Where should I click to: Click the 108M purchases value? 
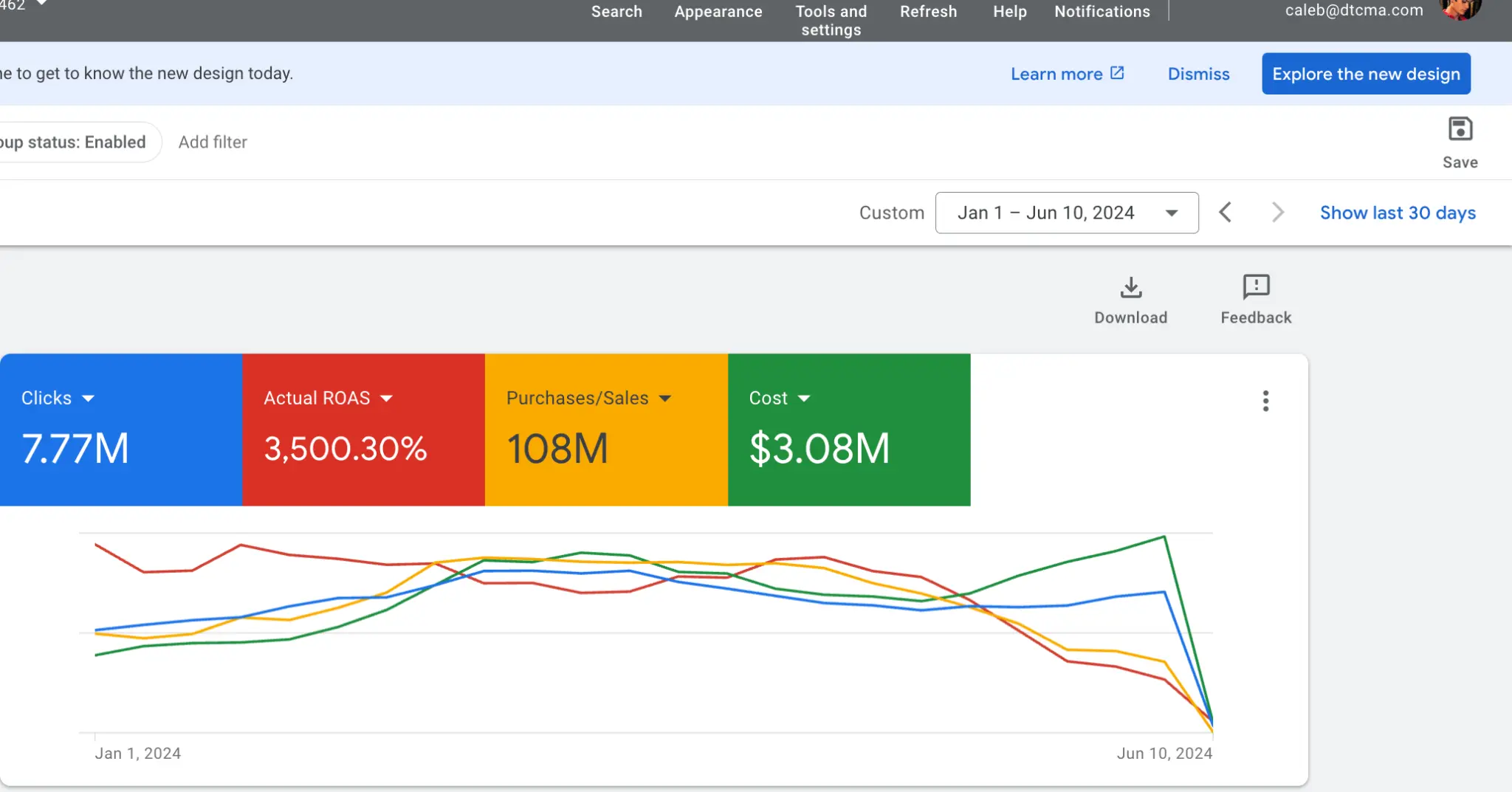(x=557, y=449)
